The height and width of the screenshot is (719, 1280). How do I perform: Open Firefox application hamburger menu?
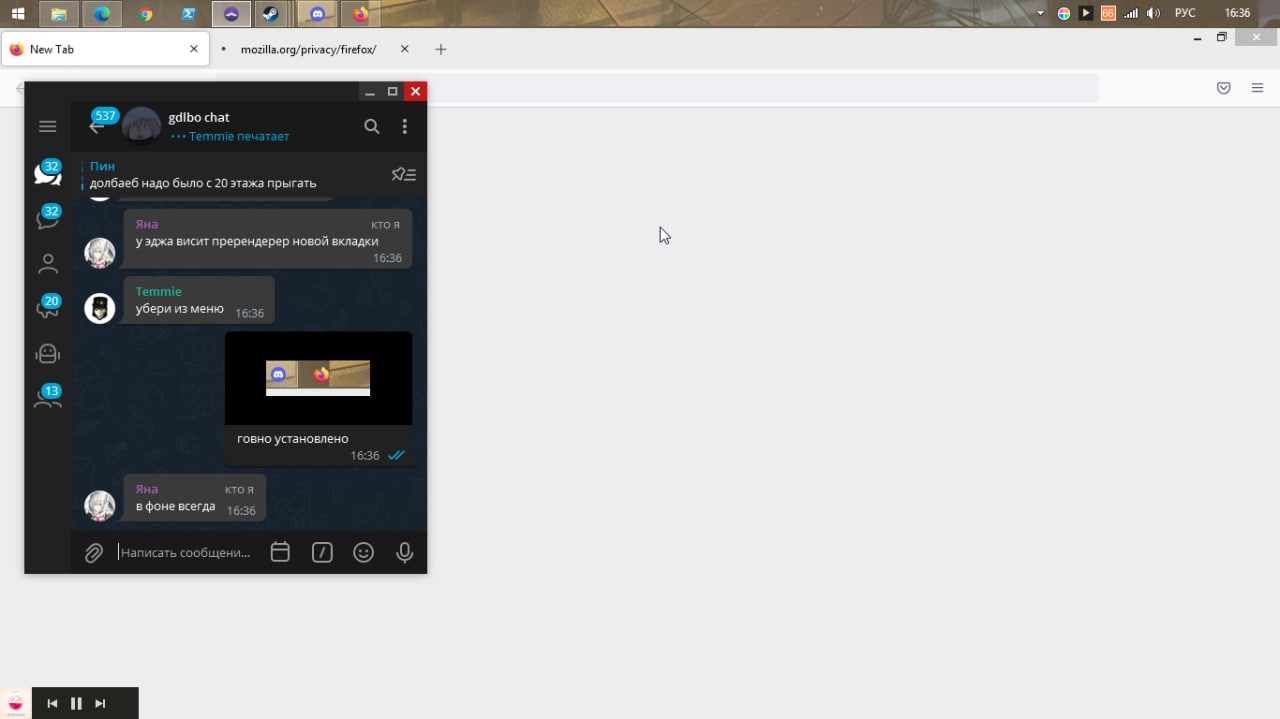coord(1257,88)
